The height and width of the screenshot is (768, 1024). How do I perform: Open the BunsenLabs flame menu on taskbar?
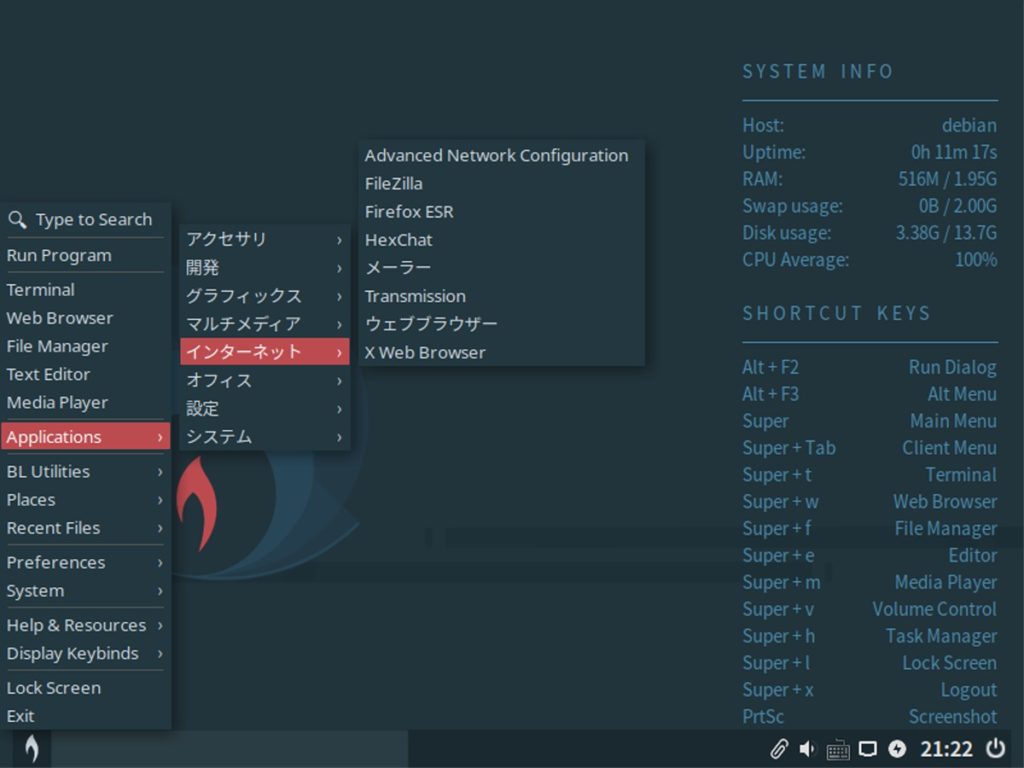(30, 747)
